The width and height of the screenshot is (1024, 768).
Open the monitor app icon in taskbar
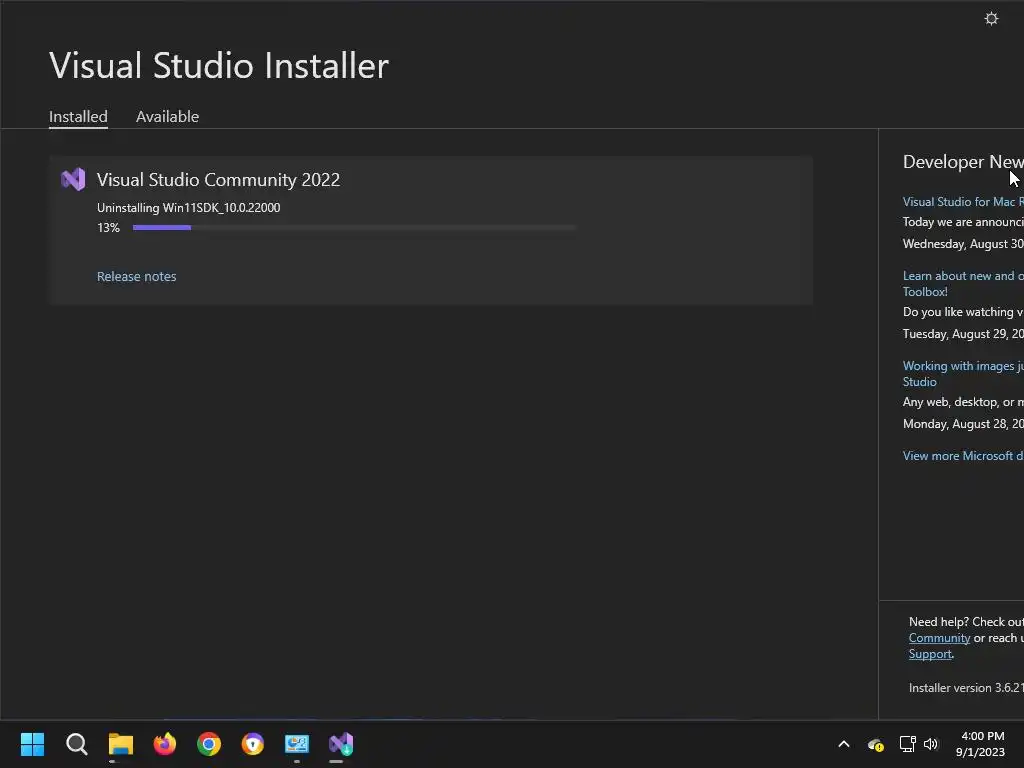(x=296, y=744)
